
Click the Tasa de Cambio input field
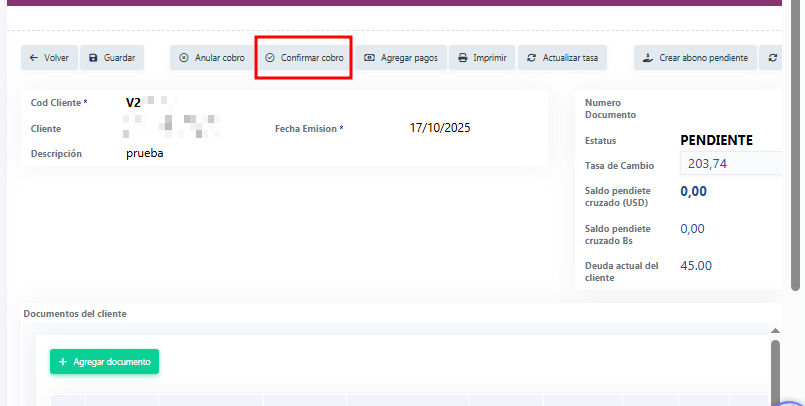(730, 164)
